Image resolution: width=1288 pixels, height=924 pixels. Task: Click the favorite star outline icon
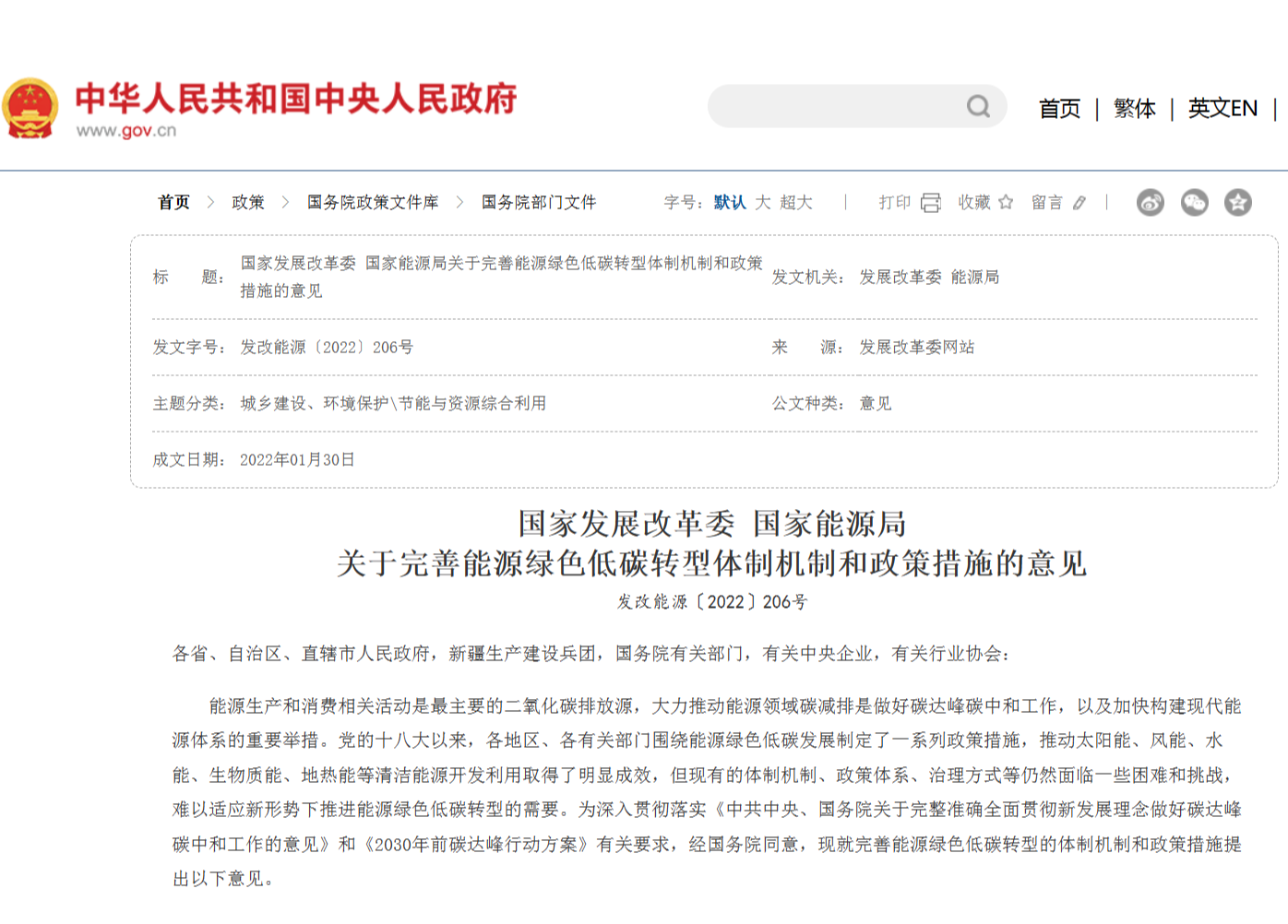pos(1006,202)
